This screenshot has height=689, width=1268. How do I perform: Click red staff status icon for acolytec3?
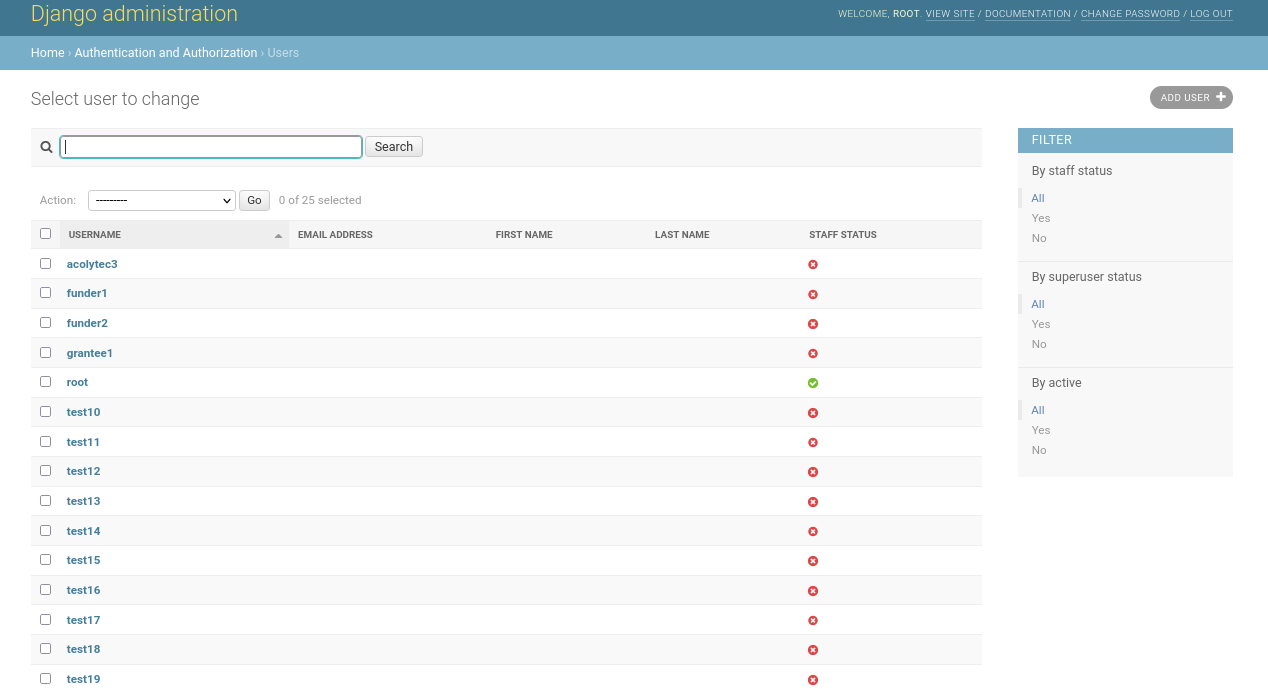coord(813,265)
